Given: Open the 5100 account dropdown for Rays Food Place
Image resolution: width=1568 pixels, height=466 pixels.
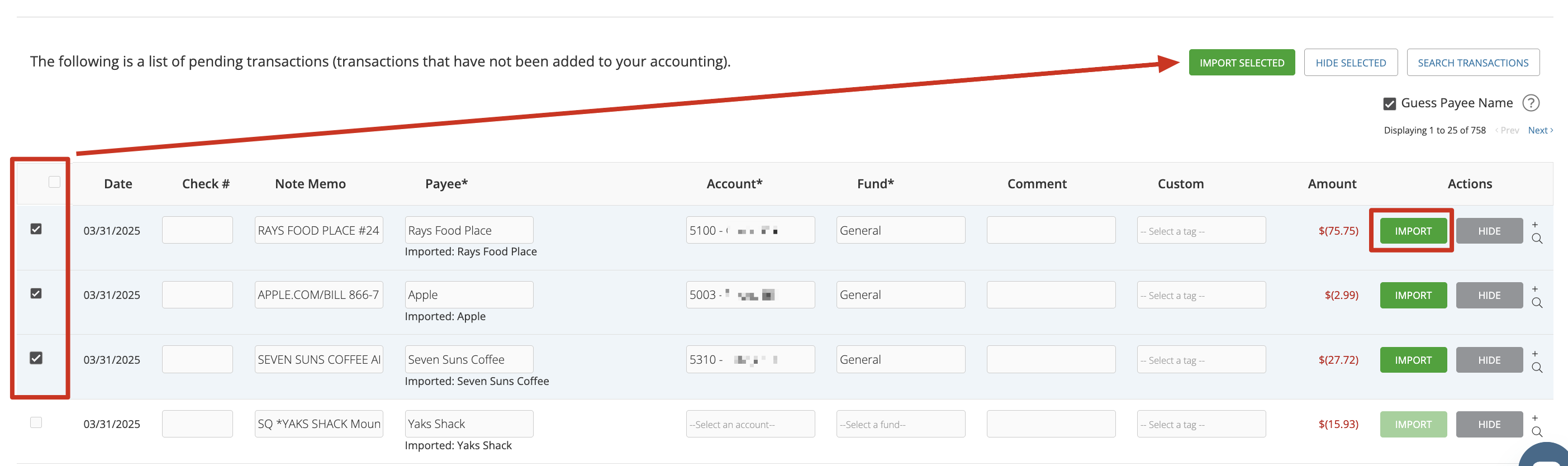Looking at the screenshot, I should 750,231.
